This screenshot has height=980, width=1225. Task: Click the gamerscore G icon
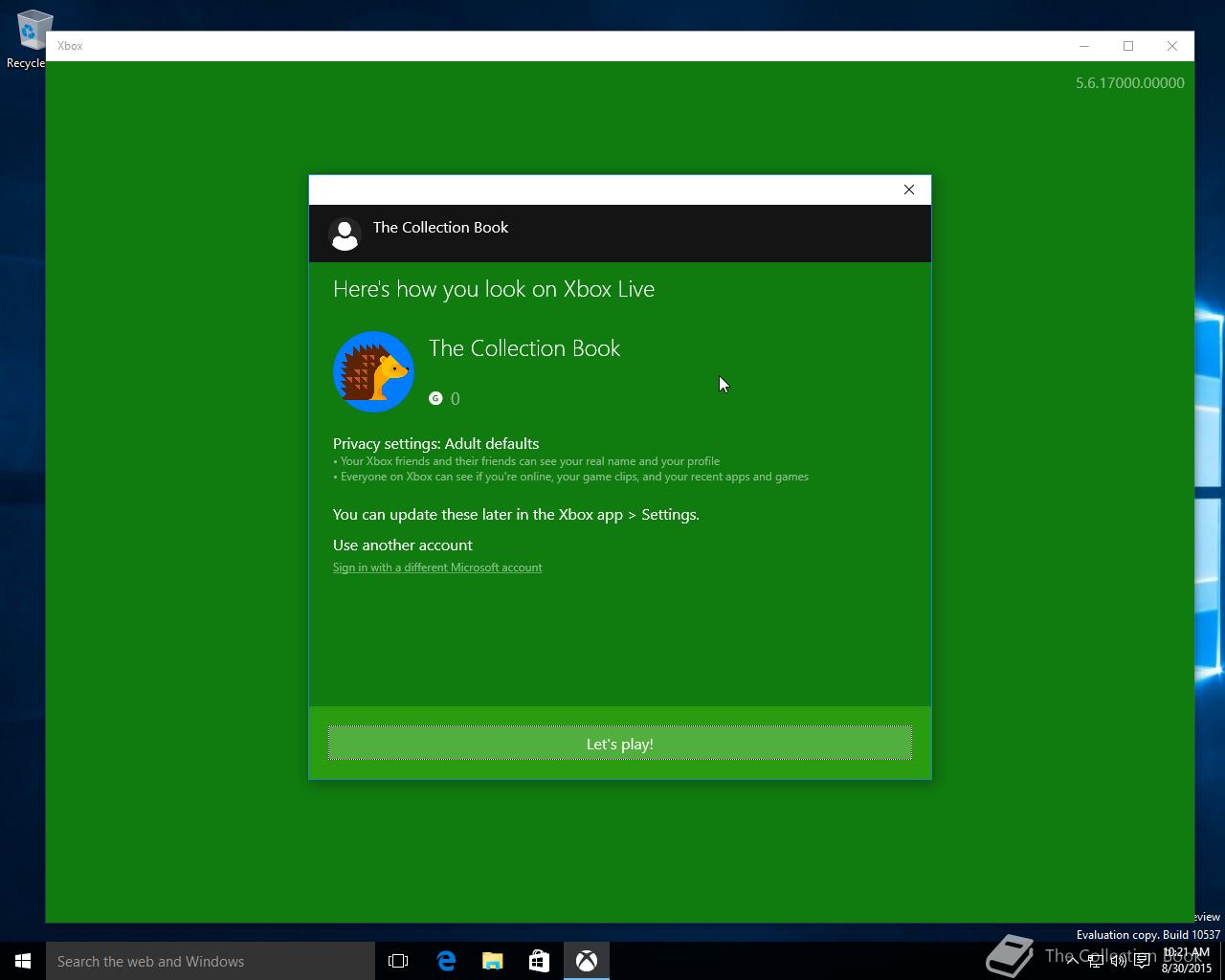click(x=435, y=398)
